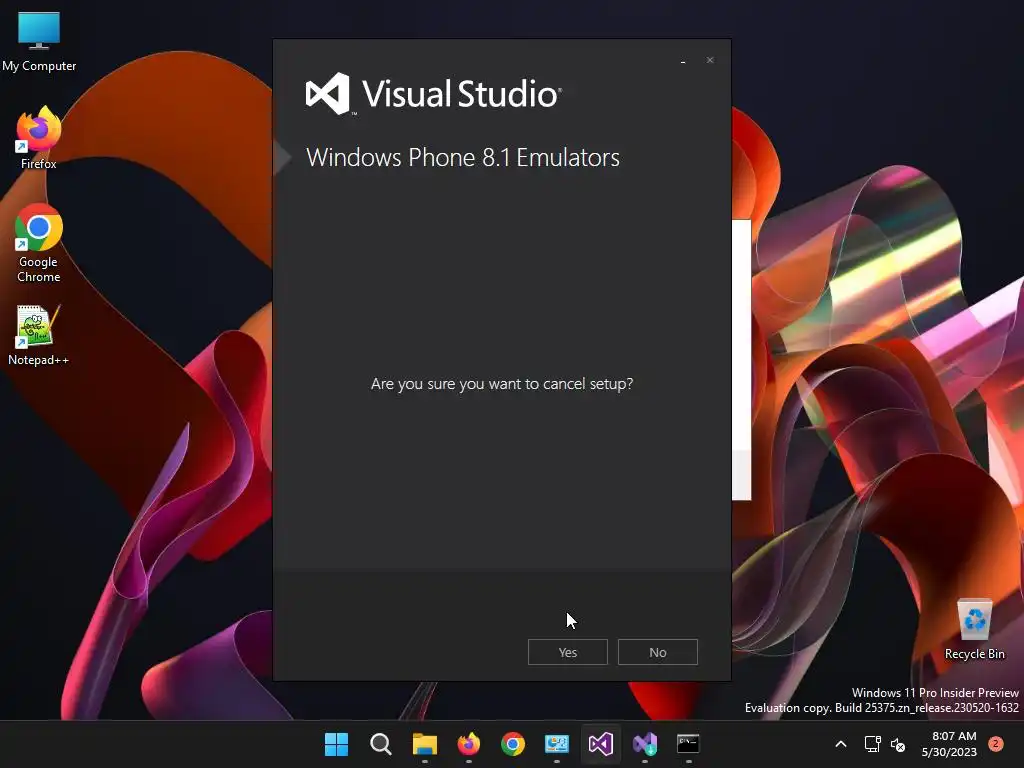Show hidden system tray icons

841,744
